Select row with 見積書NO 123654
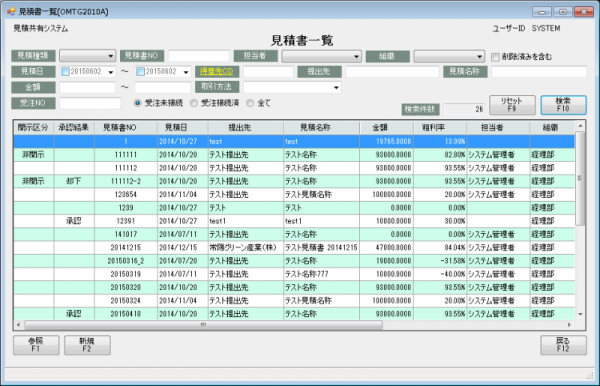The width and height of the screenshot is (600, 386). click(294, 194)
